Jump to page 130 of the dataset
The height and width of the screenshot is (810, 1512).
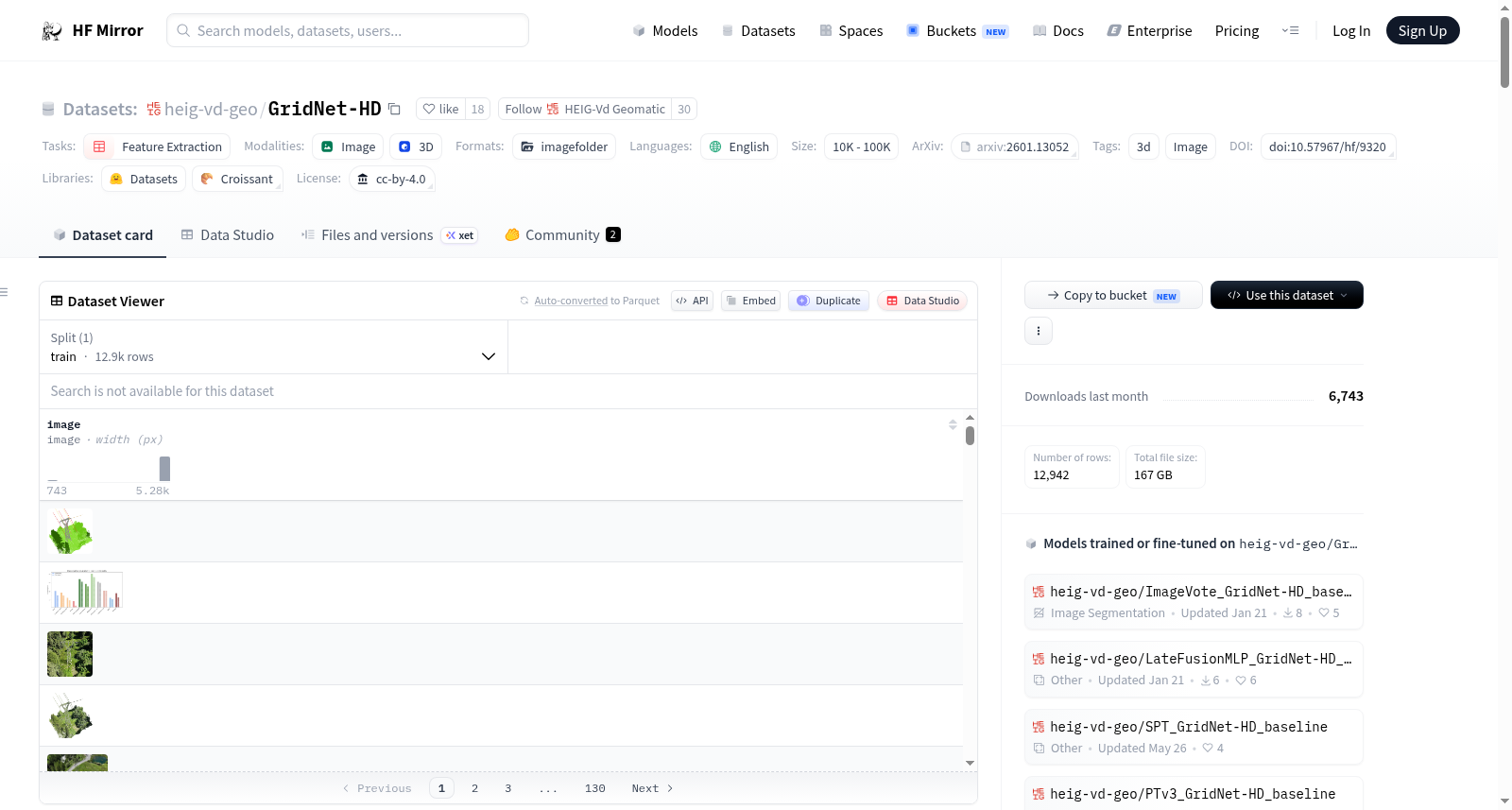[595, 788]
